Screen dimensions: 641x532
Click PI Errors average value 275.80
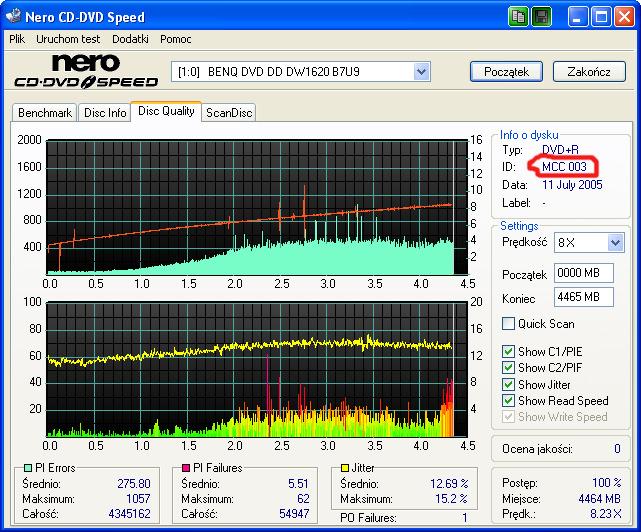pyautogui.click(x=134, y=484)
